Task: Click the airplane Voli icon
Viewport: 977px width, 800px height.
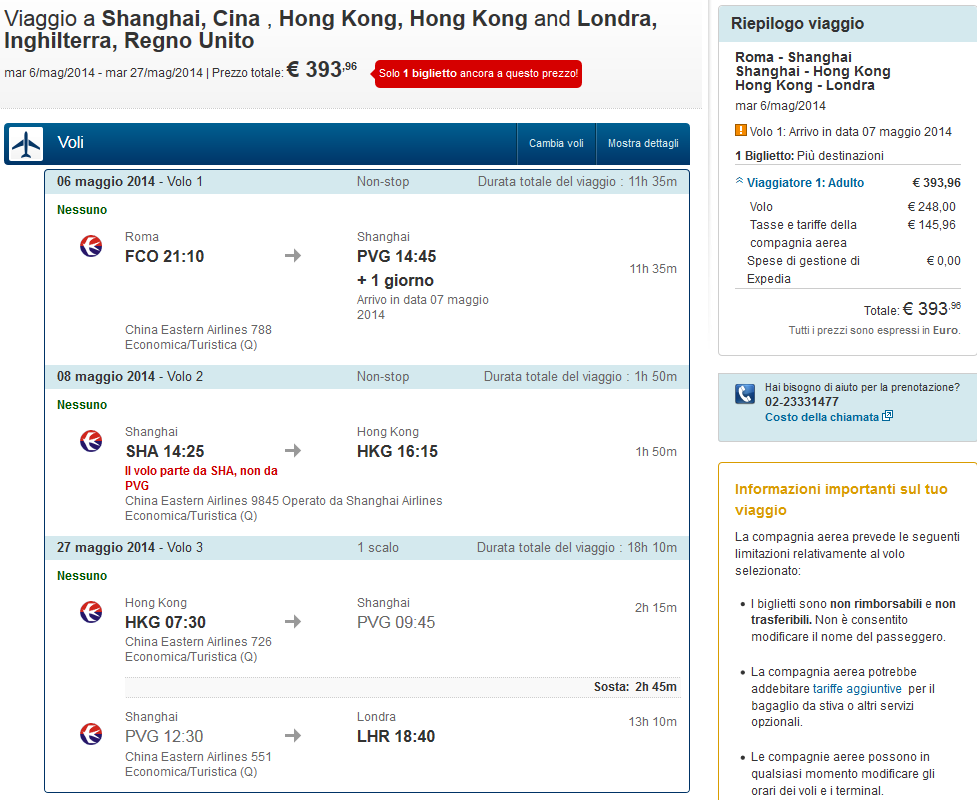Action: pos(26,145)
